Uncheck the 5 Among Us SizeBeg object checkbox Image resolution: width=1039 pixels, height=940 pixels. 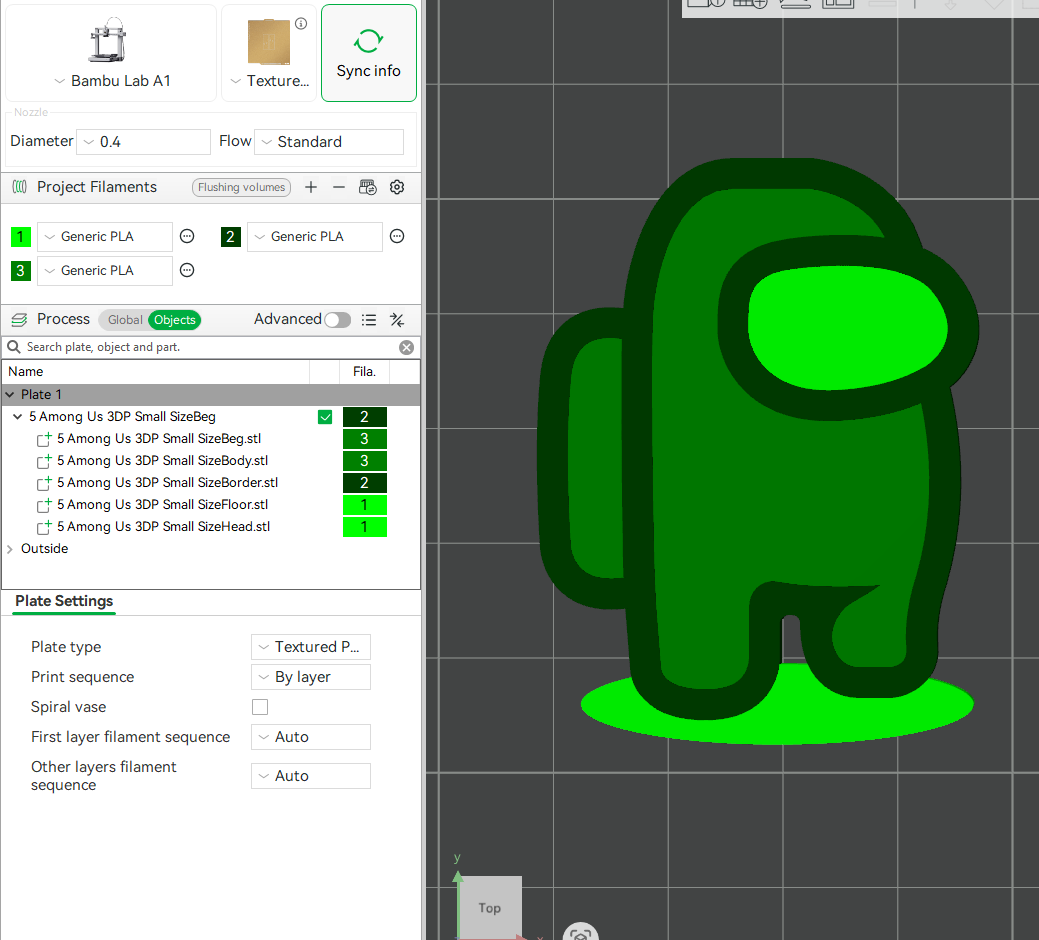(325, 417)
